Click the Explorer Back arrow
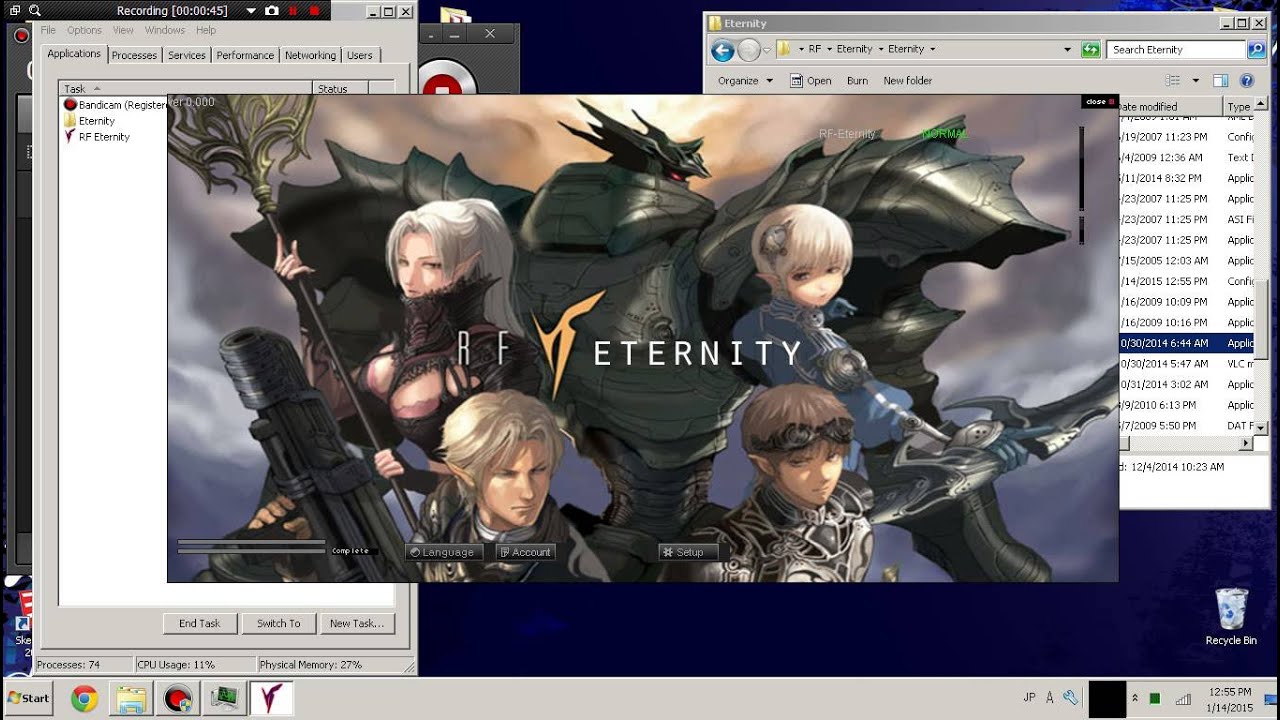The width and height of the screenshot is (1280, 720). coord(722,49)
